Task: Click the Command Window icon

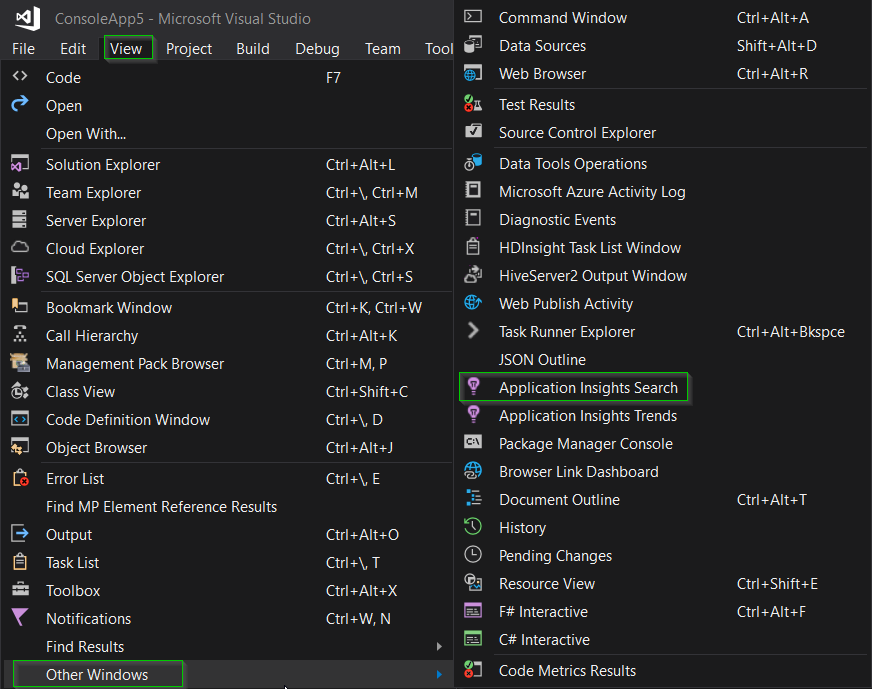Action: (473, 16)
